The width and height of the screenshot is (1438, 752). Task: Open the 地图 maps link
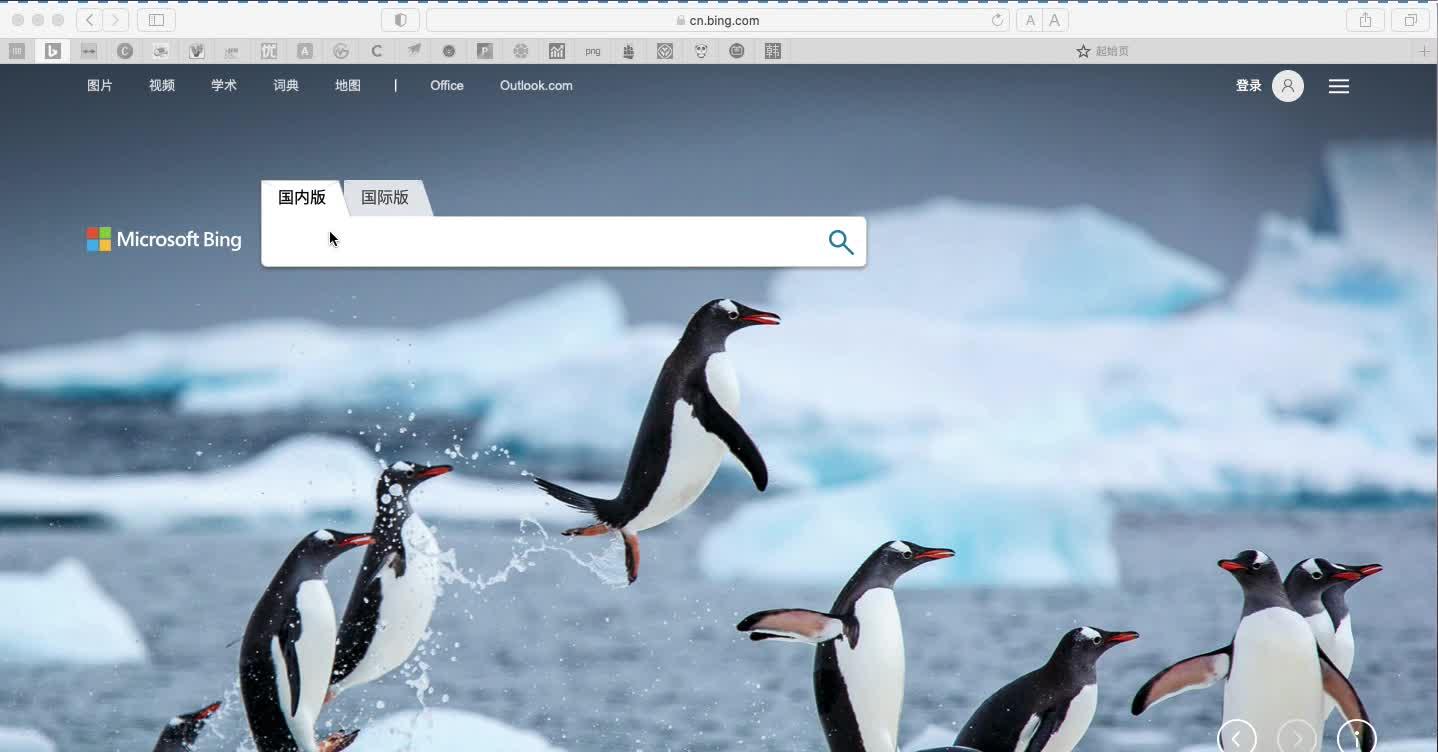tap(348, 86)
